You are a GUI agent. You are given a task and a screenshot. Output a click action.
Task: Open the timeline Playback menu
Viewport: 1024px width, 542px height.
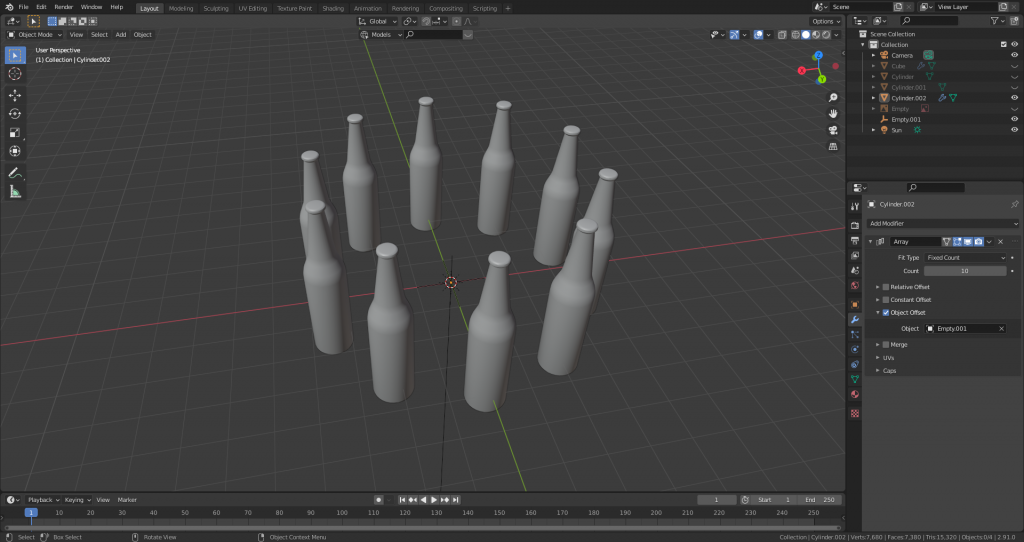pos(43,500)
